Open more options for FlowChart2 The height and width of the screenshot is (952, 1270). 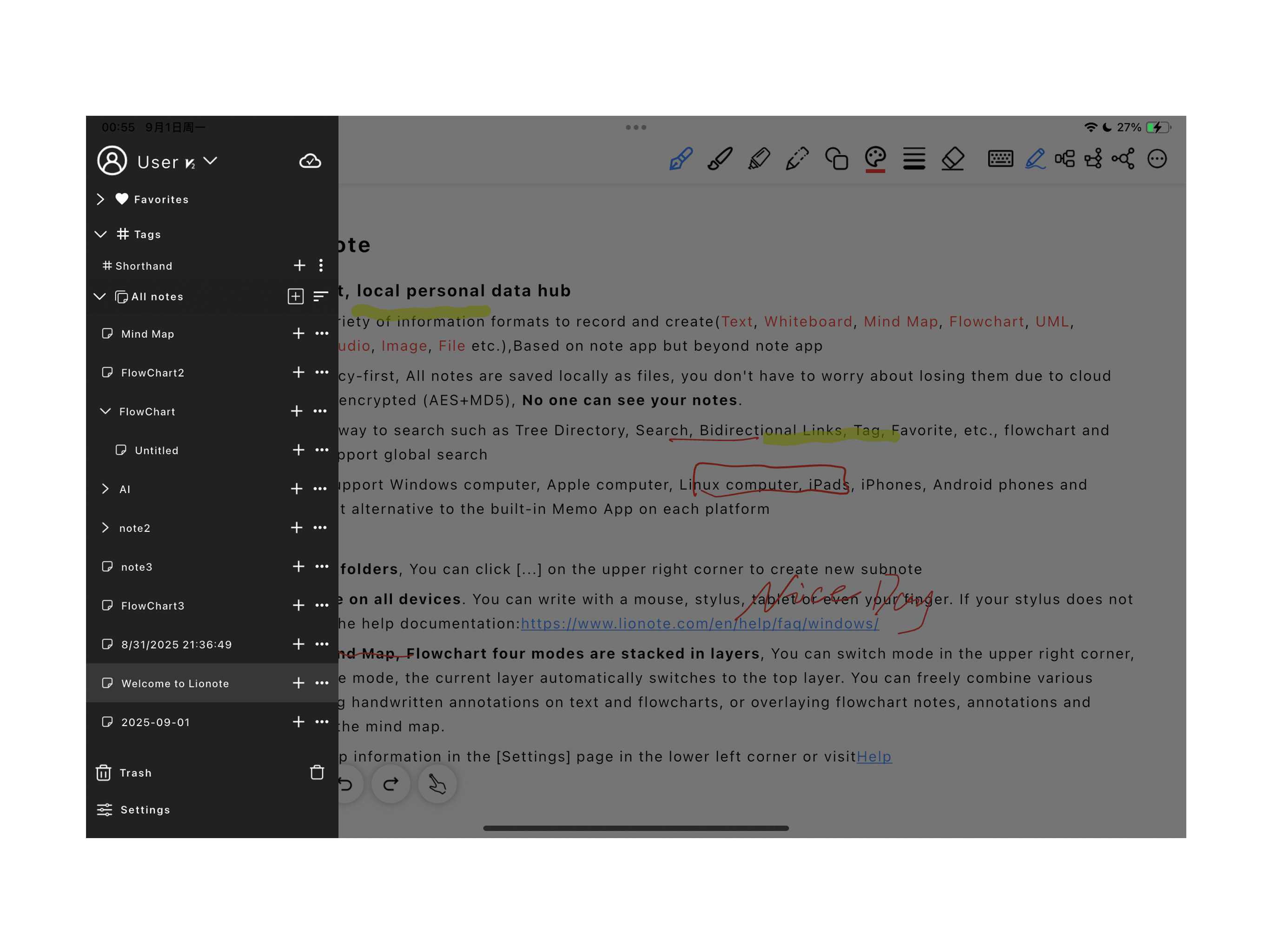pos(322,372)
